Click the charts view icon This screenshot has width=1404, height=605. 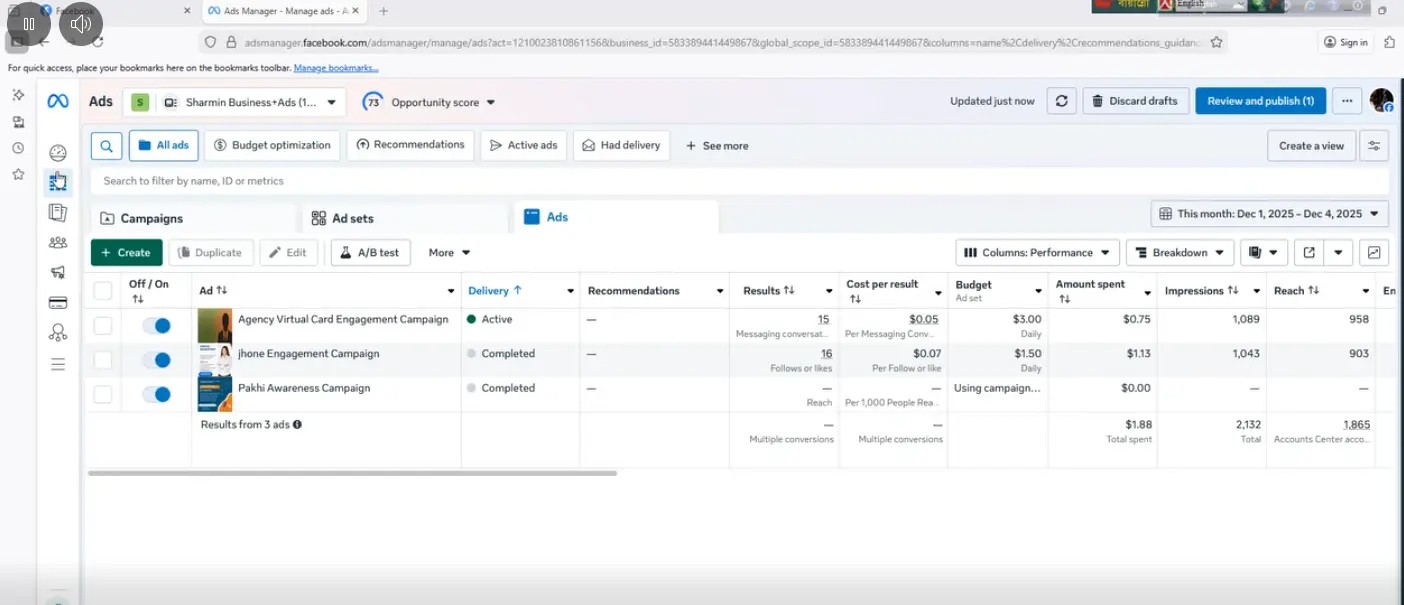point(1374,253)
